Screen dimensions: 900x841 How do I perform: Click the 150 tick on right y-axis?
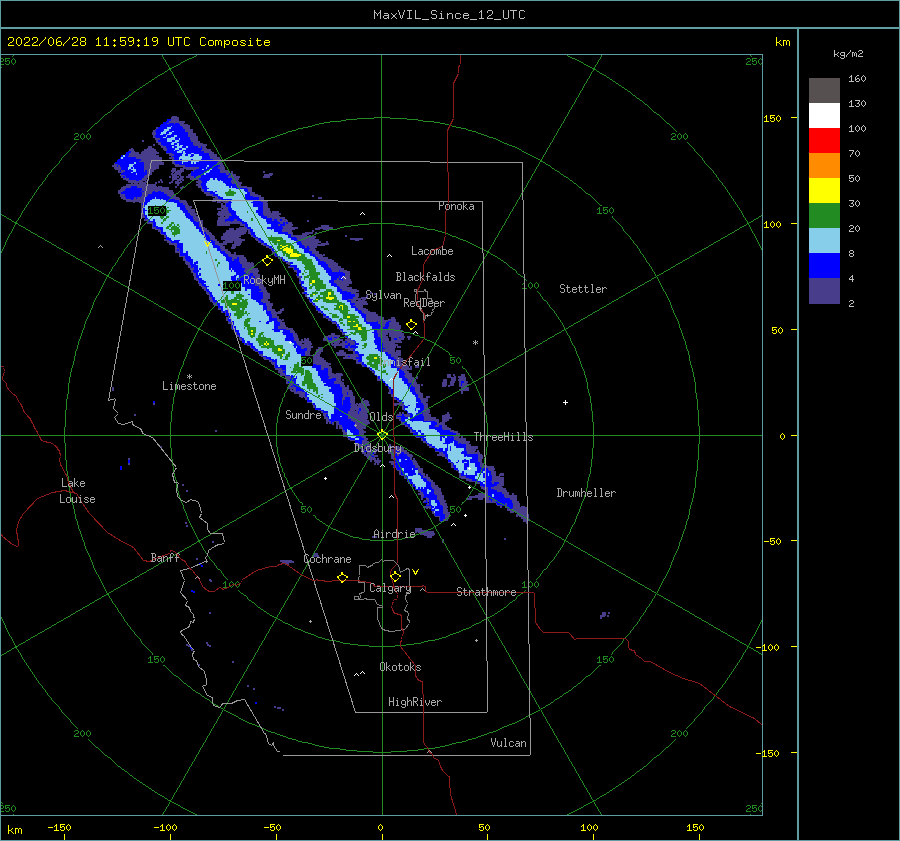(x=772, y=118)
